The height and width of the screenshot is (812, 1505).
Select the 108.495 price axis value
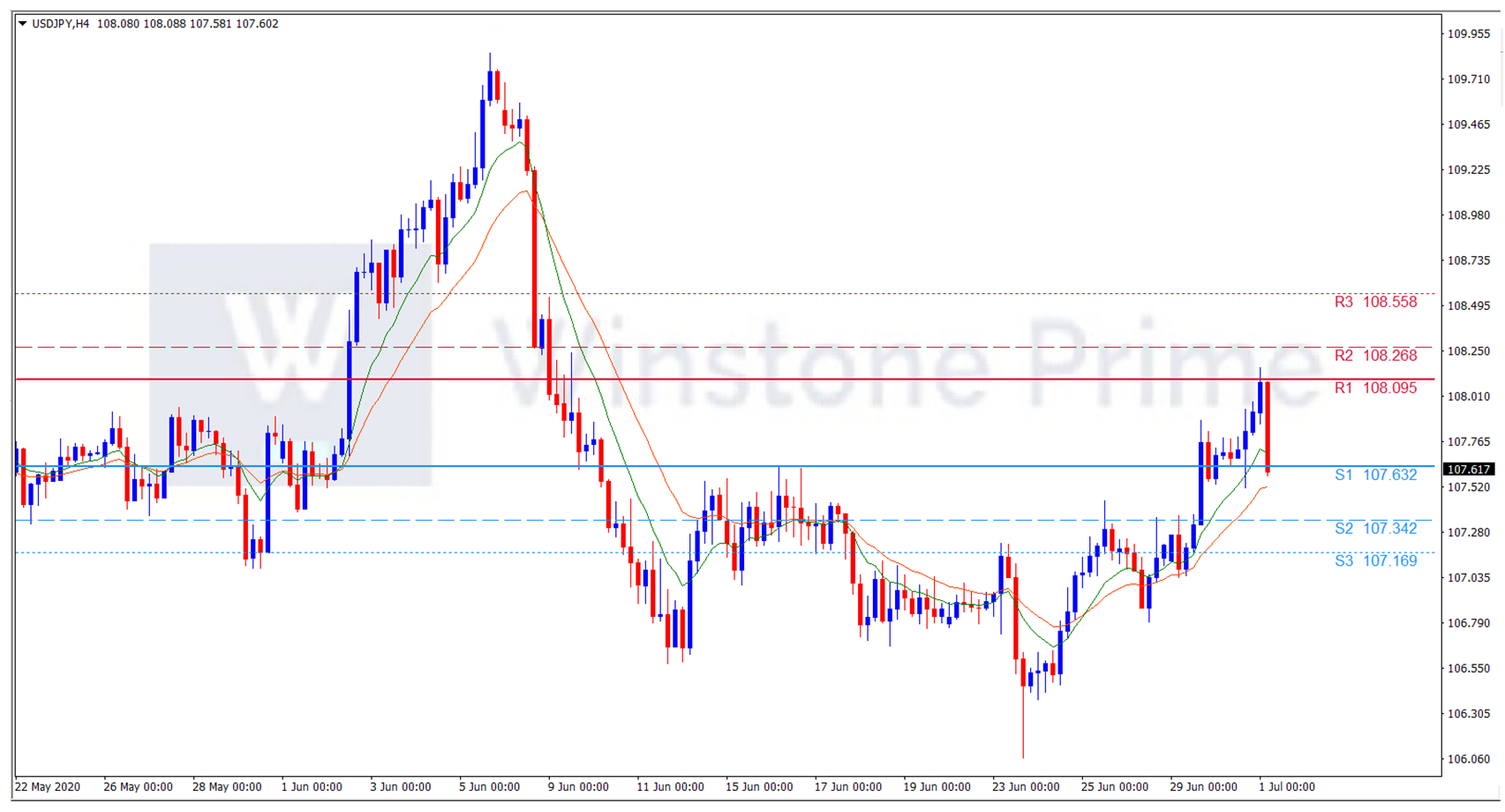pyautogui.click(x=1468, y=306)
